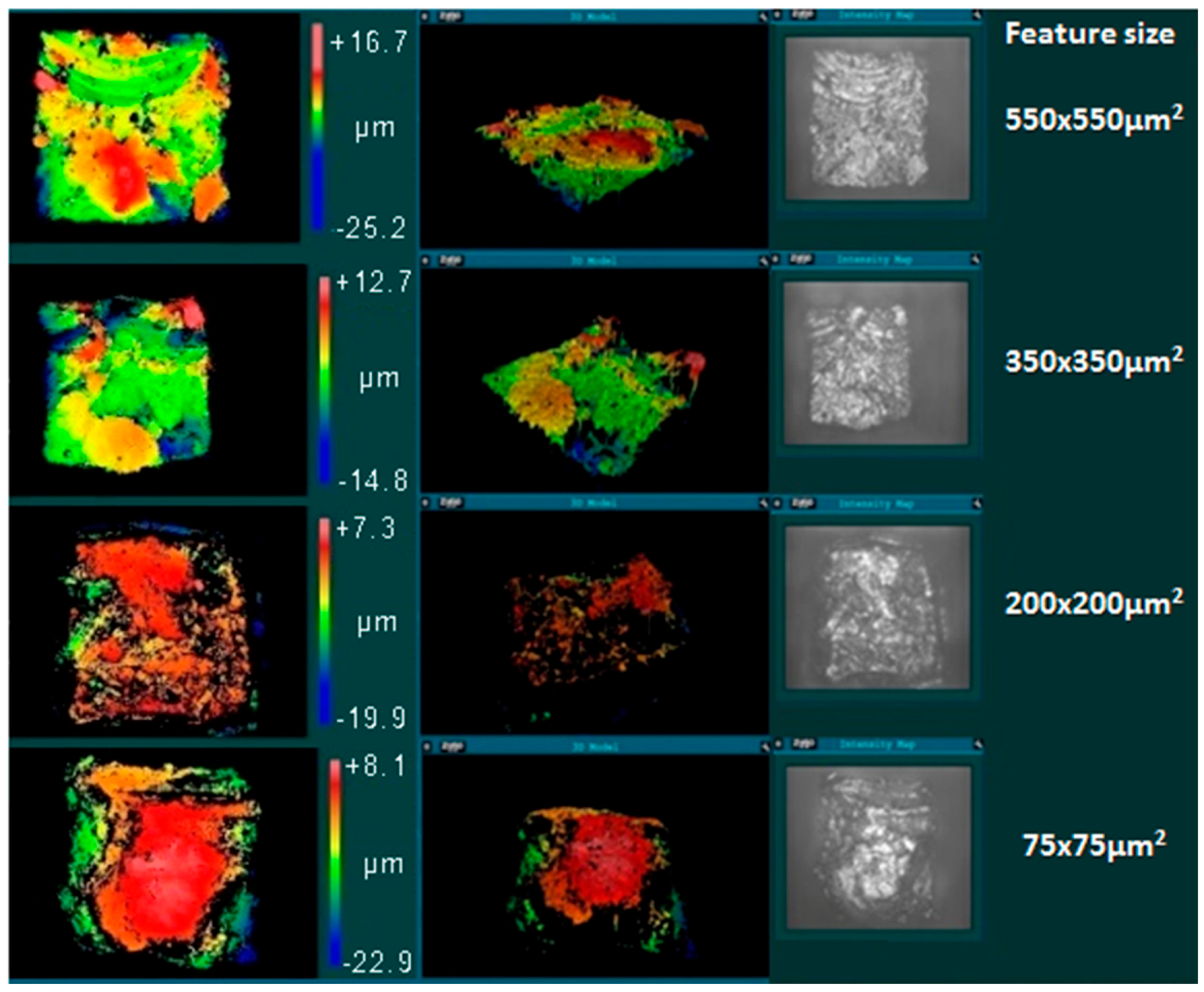Click the round icon at left of the second Intensity Map title bar
Image resolution: width=1204 pixels, height=992 pixels.
tap(775, 260)
